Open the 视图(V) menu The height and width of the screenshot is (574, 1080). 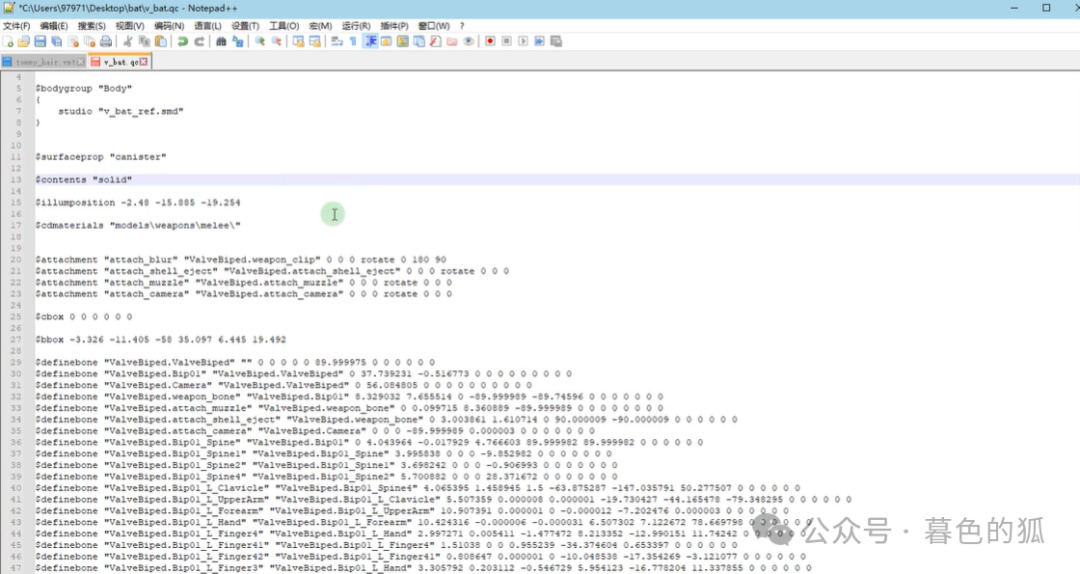point(129,26)
